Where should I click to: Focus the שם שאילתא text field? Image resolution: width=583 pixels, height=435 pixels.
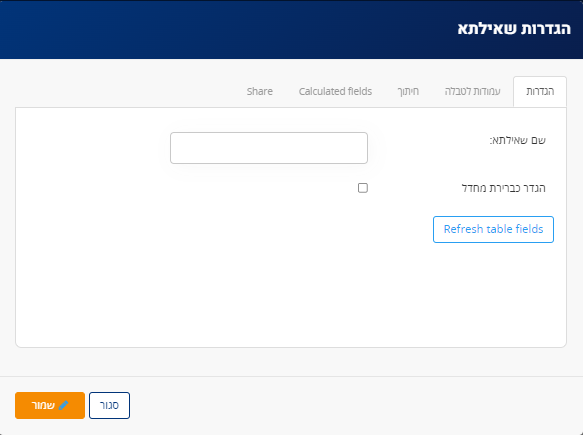point(269,148)
